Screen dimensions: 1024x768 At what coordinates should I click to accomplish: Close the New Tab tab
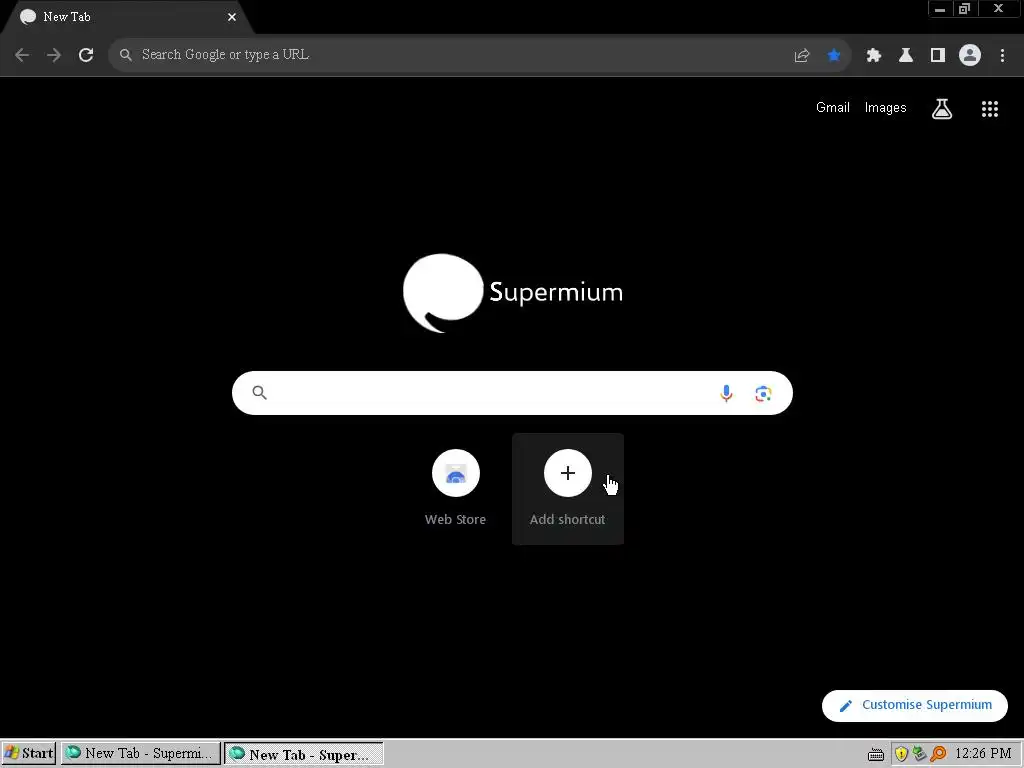click(x=232, y=17)
